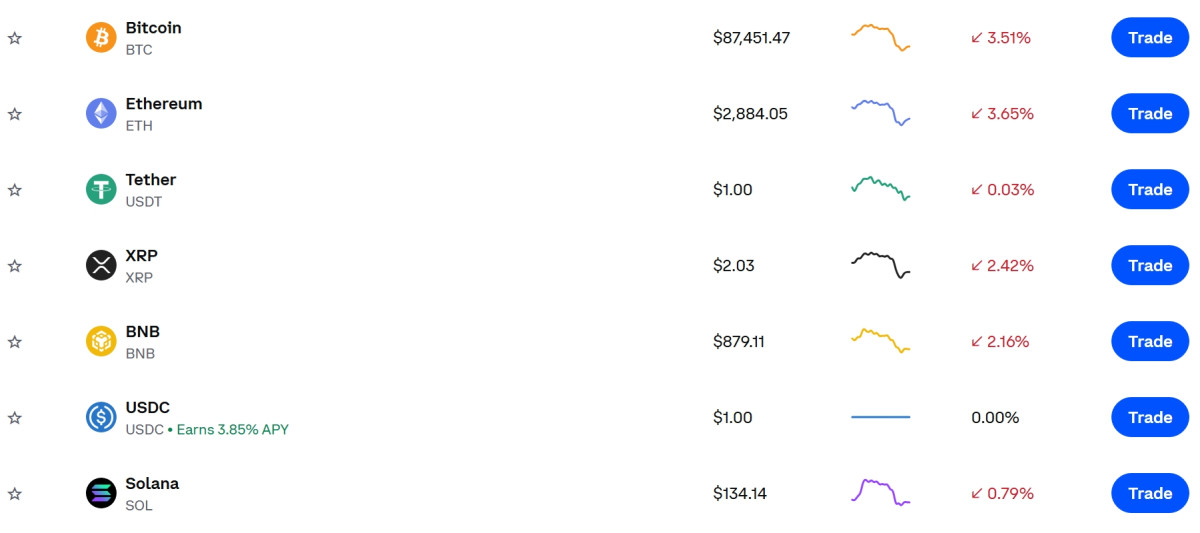Hit the Trade button in Solana row
The image size is (1200, 533).
click(1150, 493)
